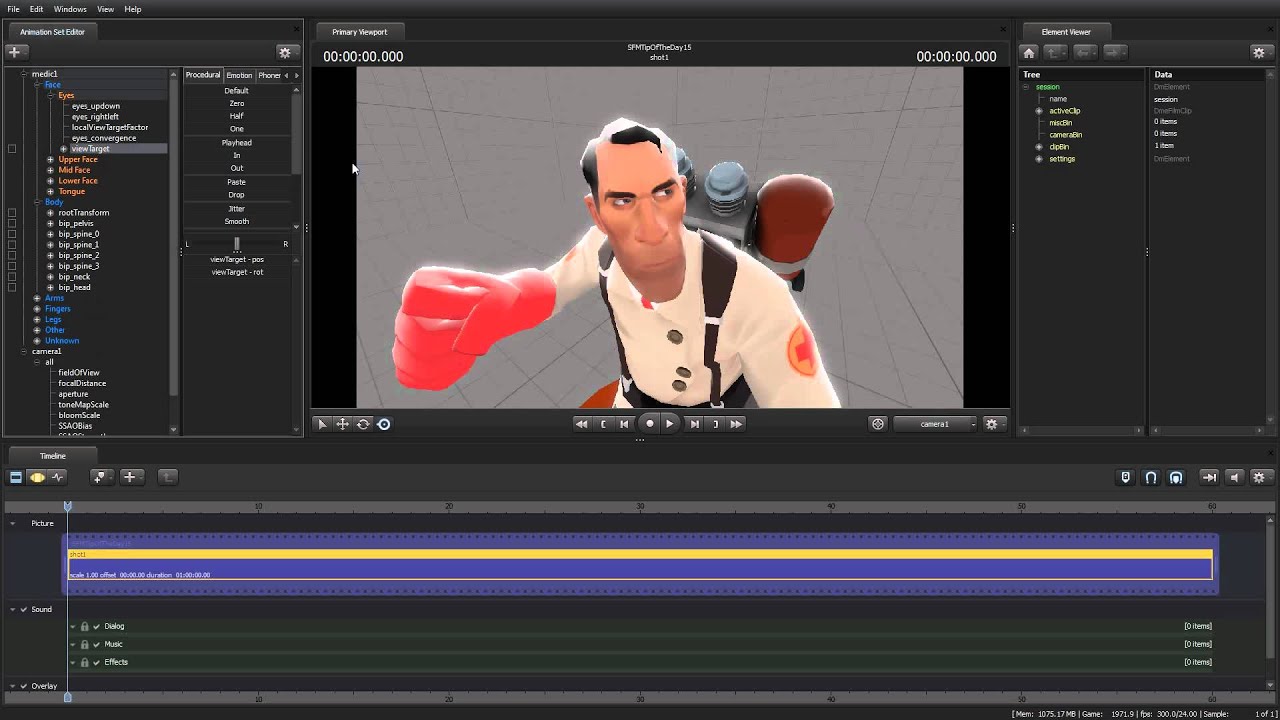
Task: Click the timeline playhead-lock shield icon
Action: [x=1125, y=477]
